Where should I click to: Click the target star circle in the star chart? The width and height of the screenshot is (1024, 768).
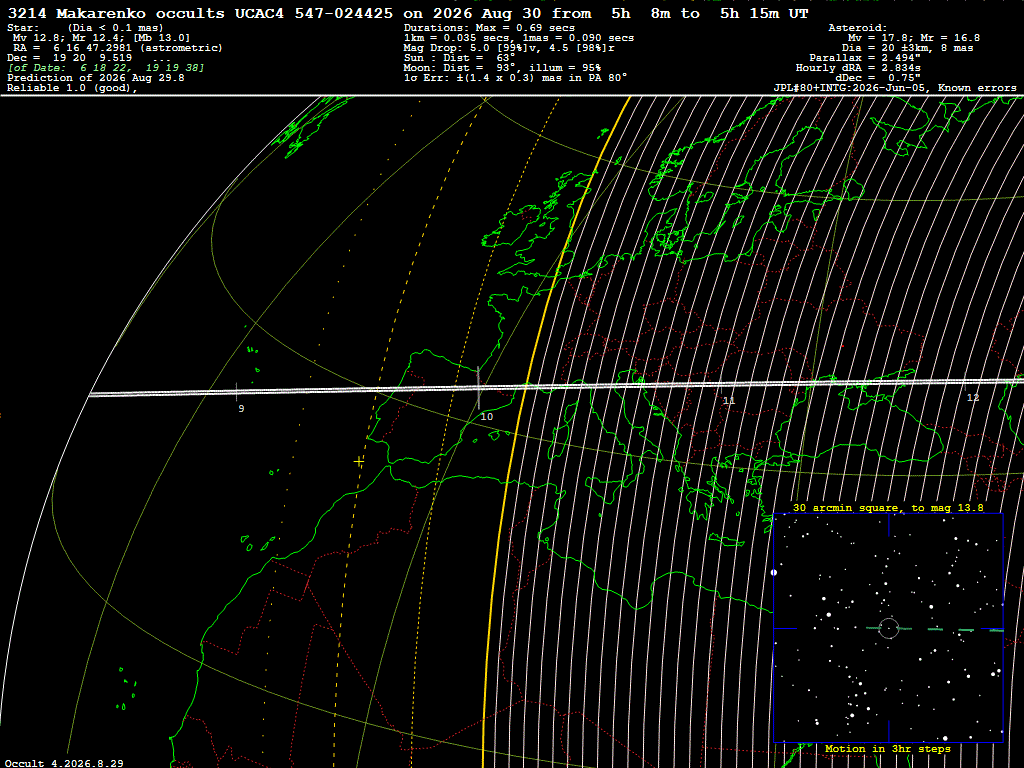[889, 628]
